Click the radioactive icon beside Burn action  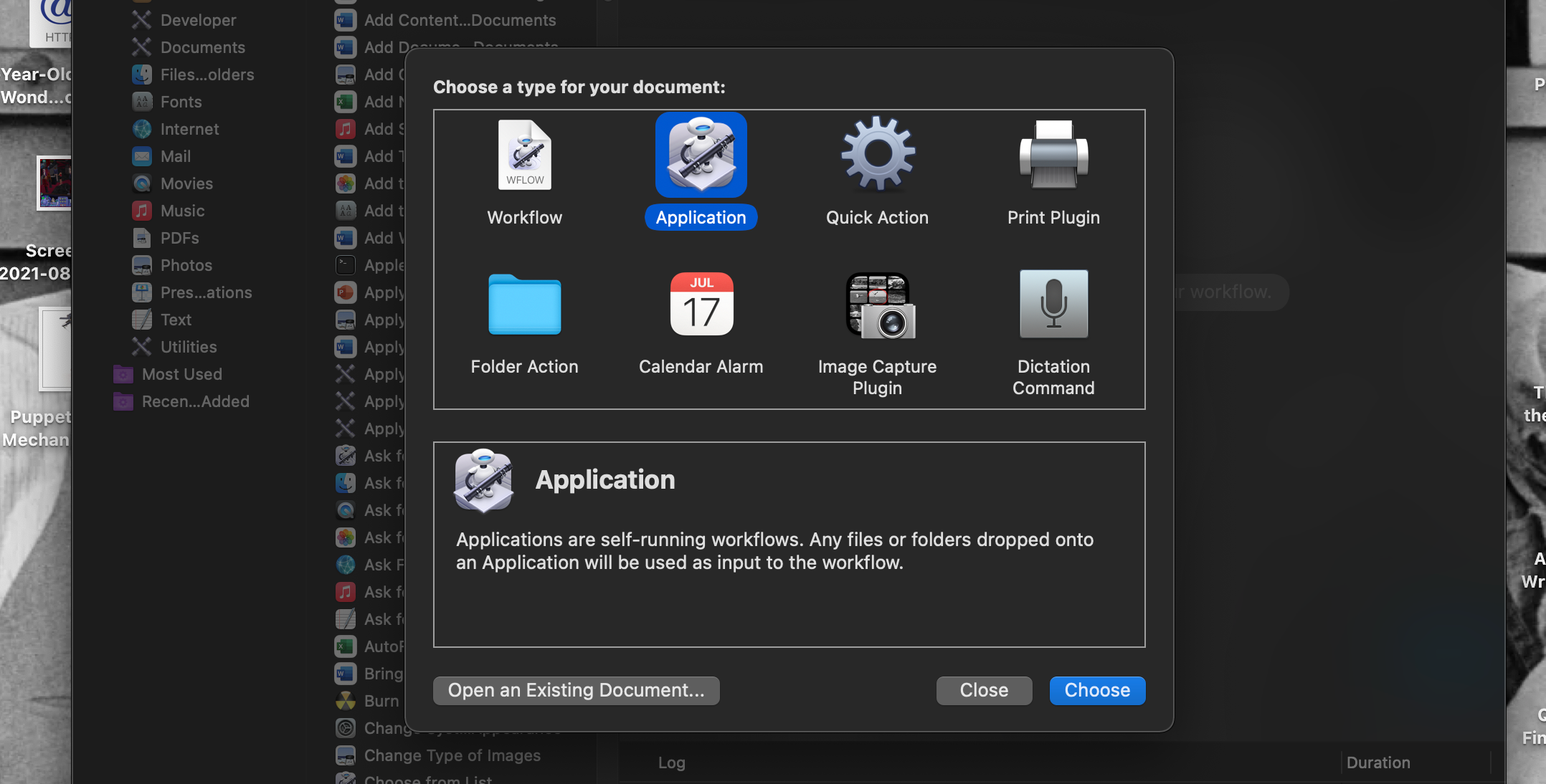345,701
